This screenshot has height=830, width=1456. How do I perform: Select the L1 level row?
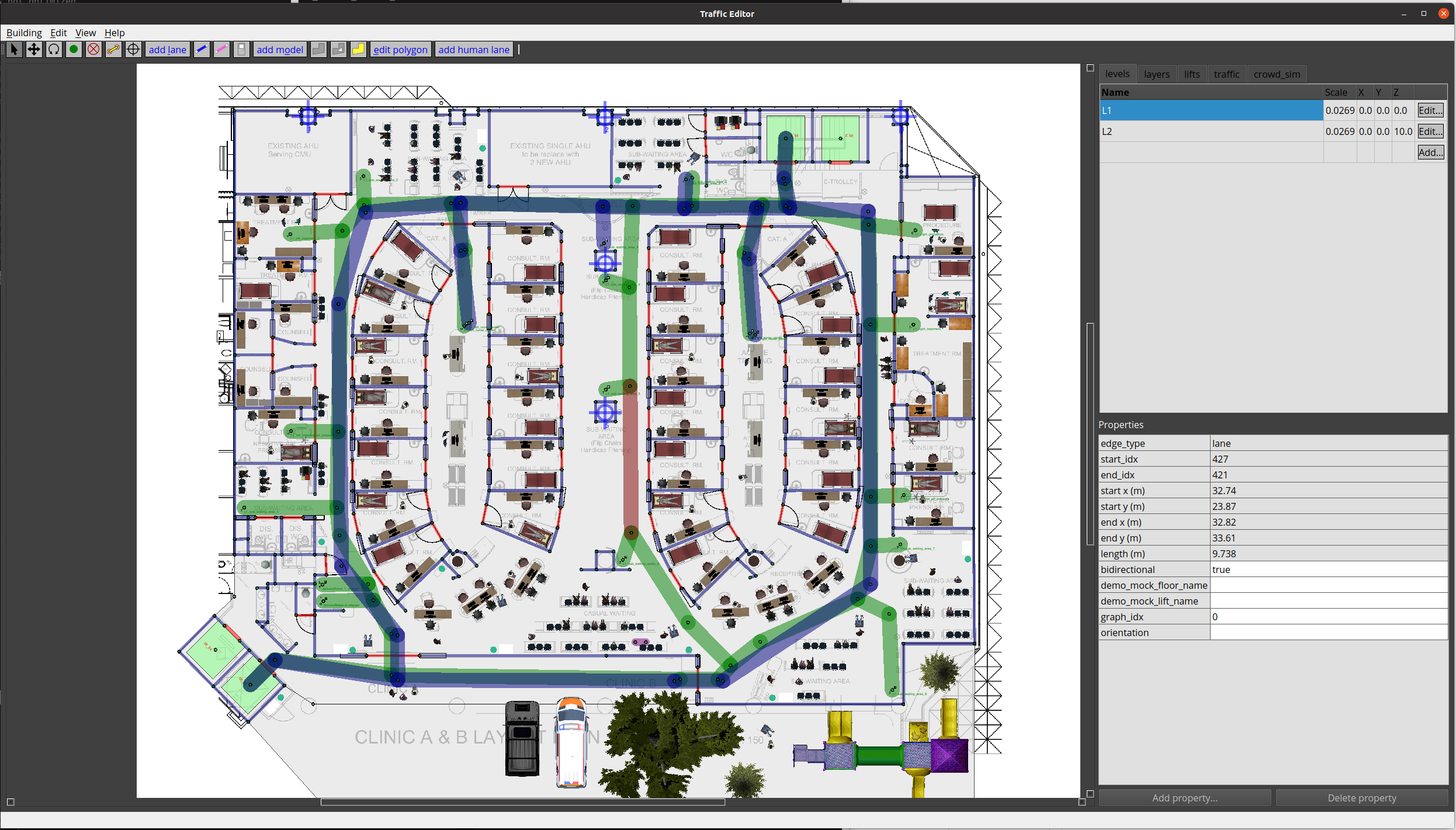(x=1210, y=110)
